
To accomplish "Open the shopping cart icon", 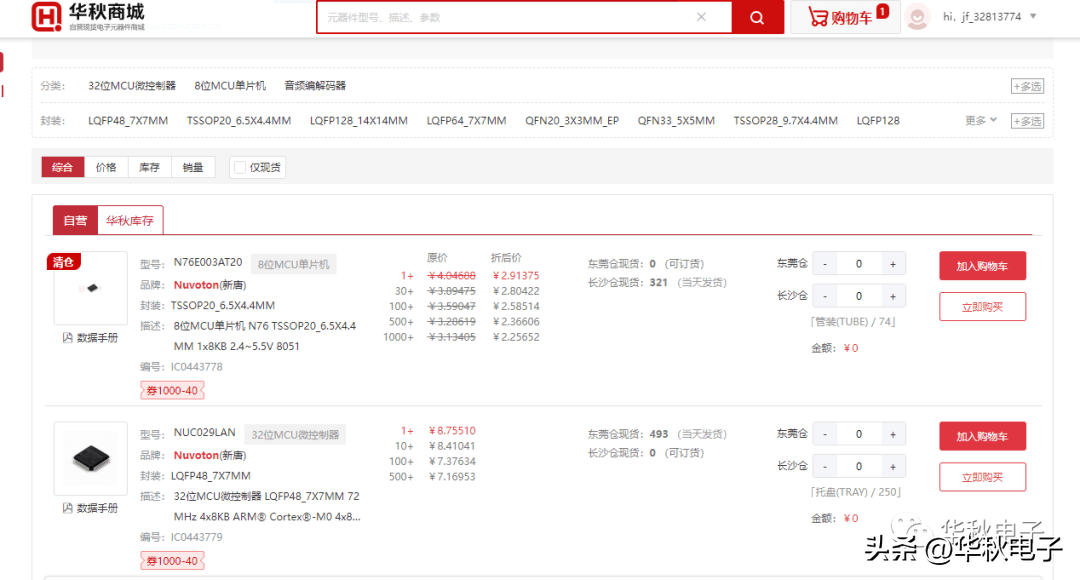I will [818, 17].
